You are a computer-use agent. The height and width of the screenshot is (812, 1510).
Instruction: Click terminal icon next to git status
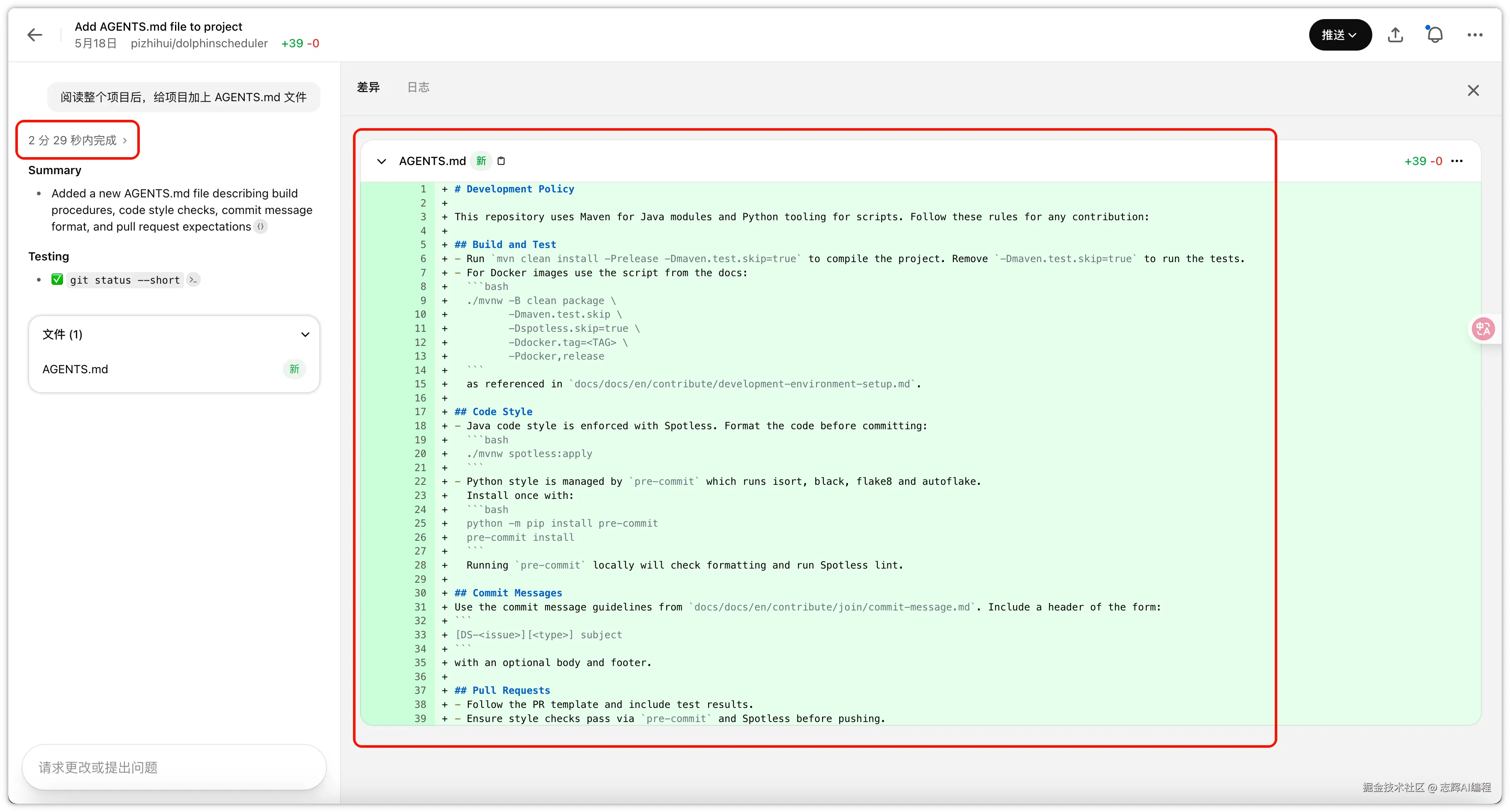193,280
